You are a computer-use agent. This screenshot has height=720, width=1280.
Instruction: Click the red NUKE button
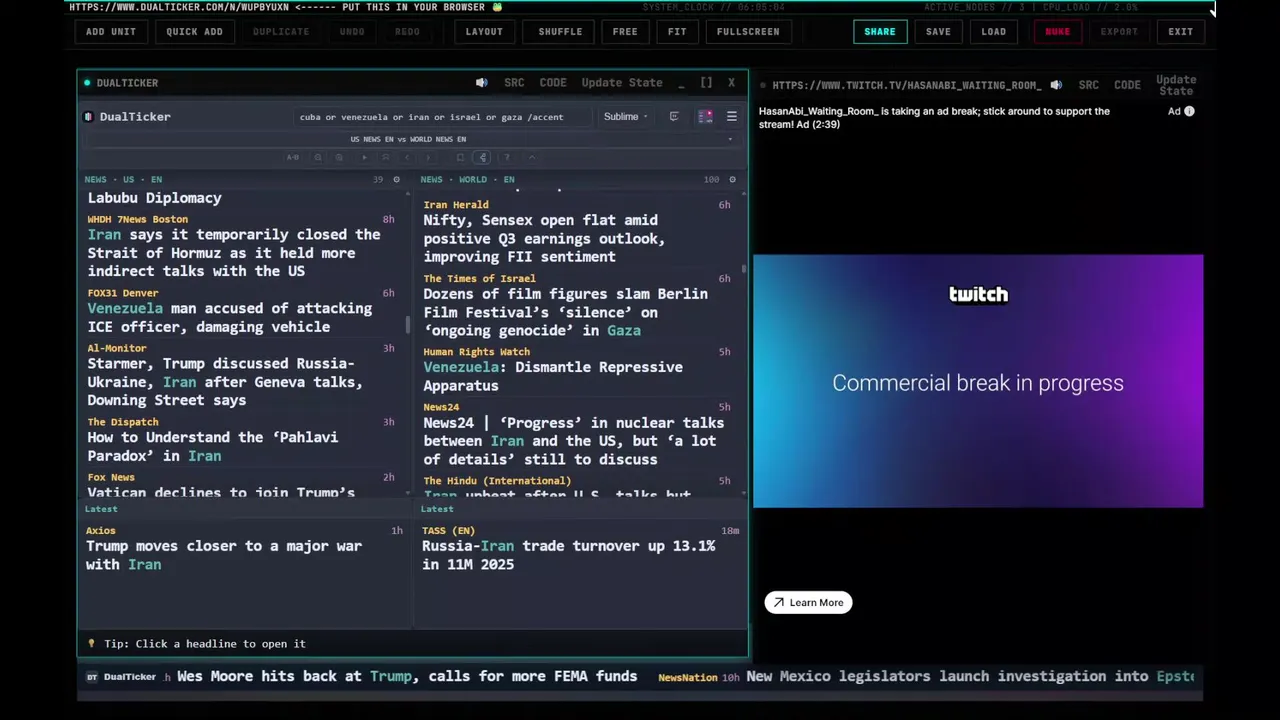(1058, 32)
